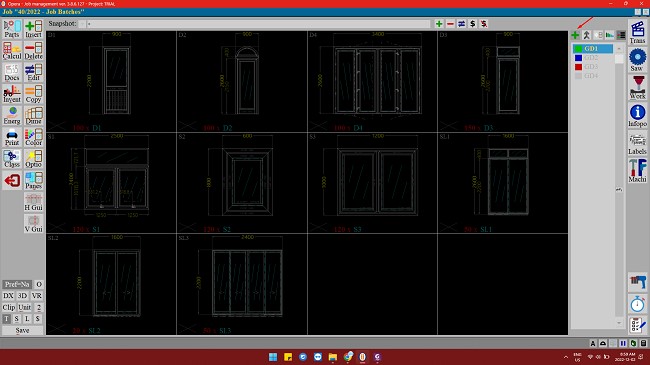The image size is (650, 365).
Task: Open the Saw cutting tool
Action: [637, 60]
